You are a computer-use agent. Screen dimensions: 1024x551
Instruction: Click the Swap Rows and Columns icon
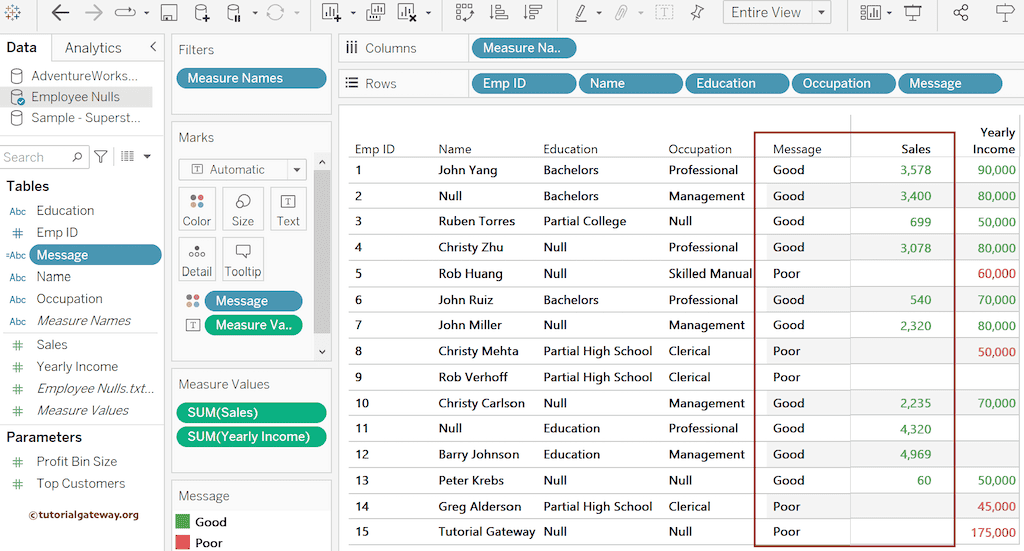(x=464, y=12)
